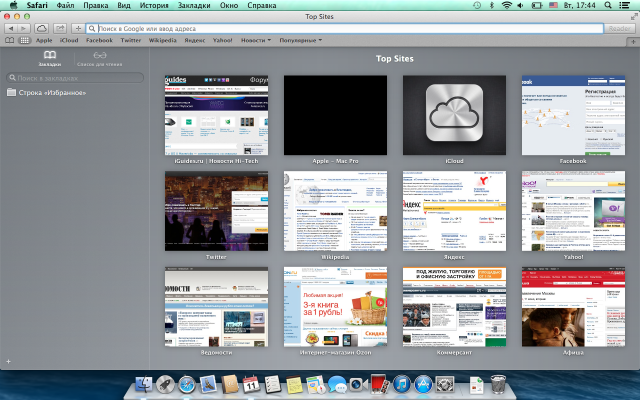Open the Wi-Fi status icon in menu bar

coord(506,5)
